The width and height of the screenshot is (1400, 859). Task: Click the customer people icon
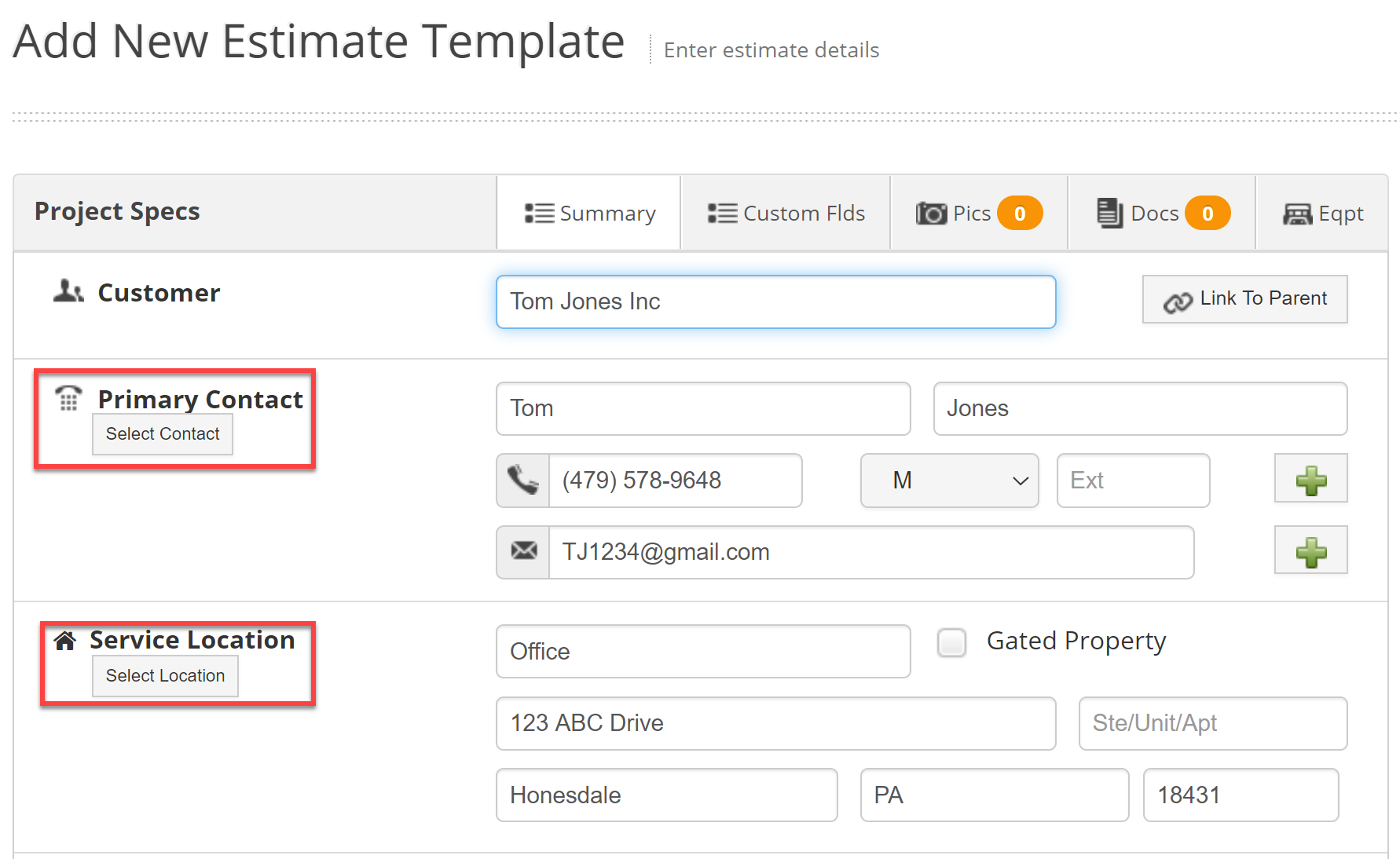[x=68, y=291]
